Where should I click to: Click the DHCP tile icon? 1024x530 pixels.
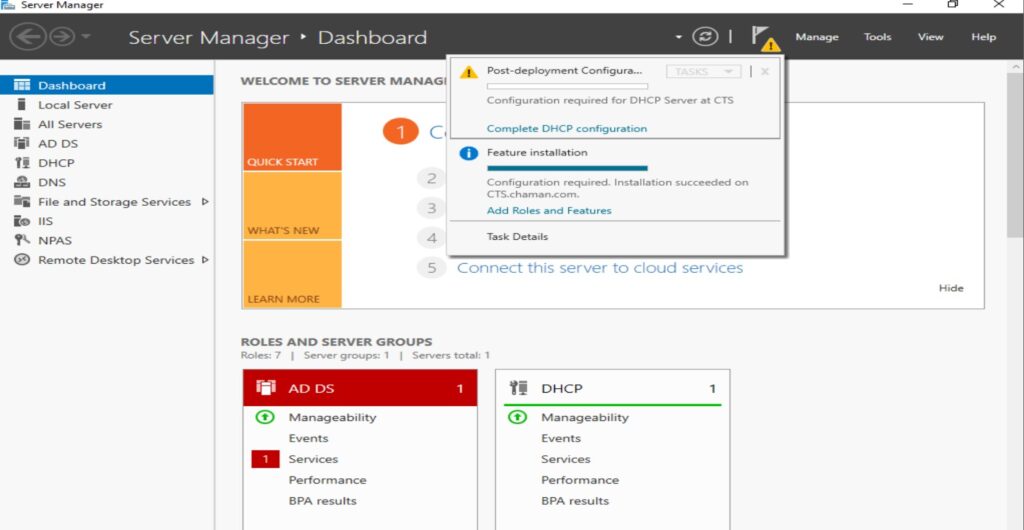click(x=519, y=388)
